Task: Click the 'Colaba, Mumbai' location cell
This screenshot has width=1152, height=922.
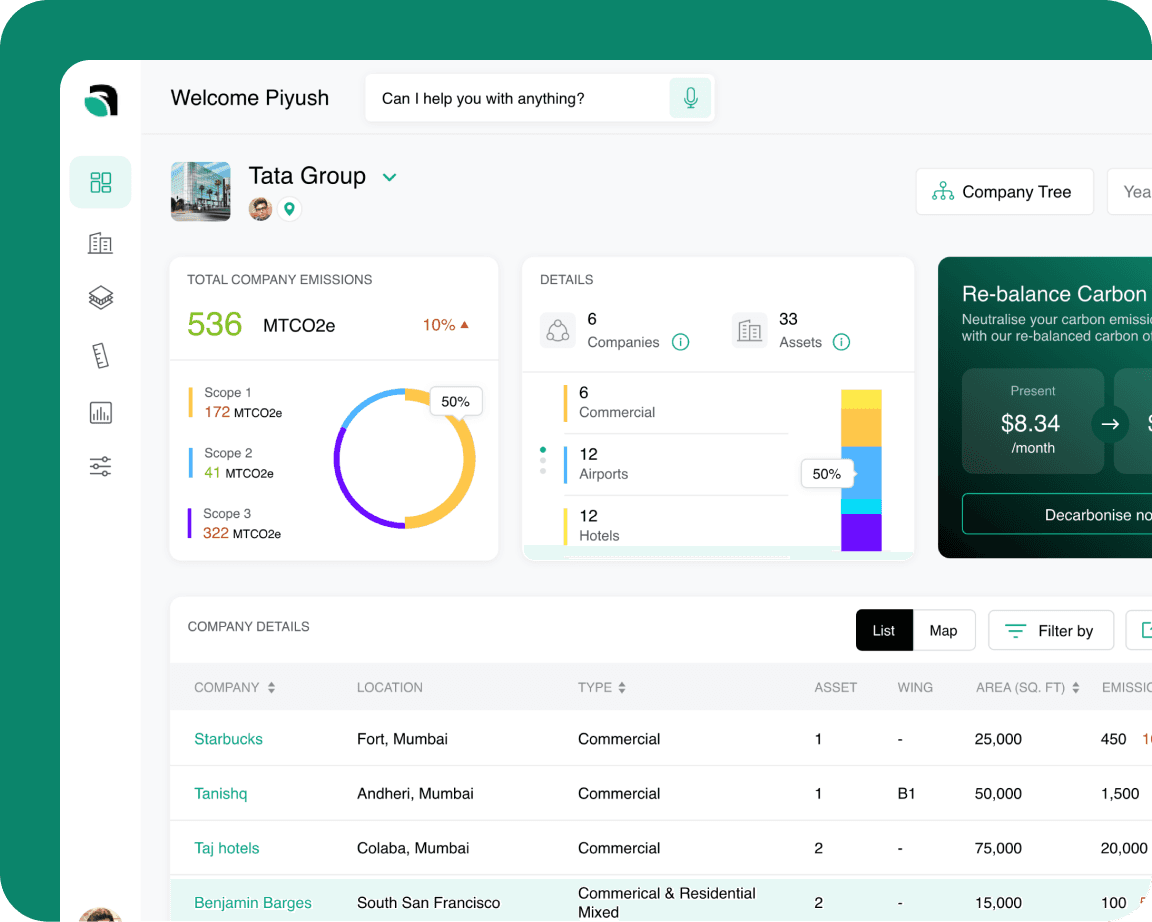Action: (x=413, y=848)
